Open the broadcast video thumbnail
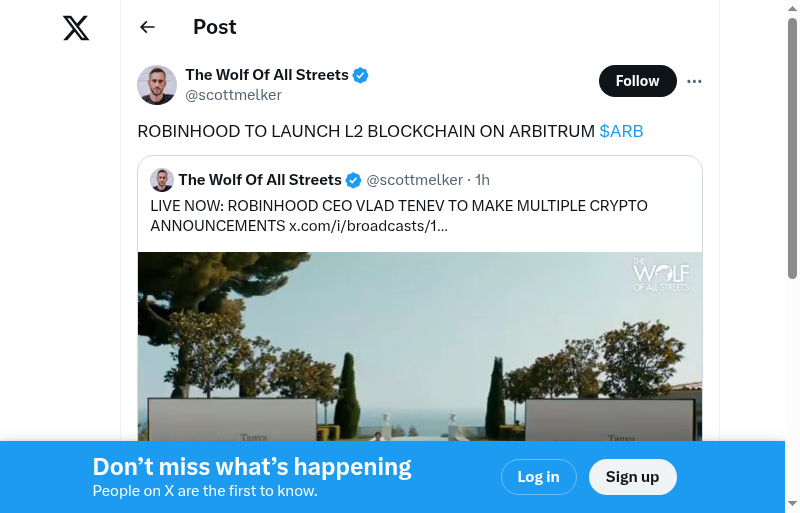 pos(420,350)
